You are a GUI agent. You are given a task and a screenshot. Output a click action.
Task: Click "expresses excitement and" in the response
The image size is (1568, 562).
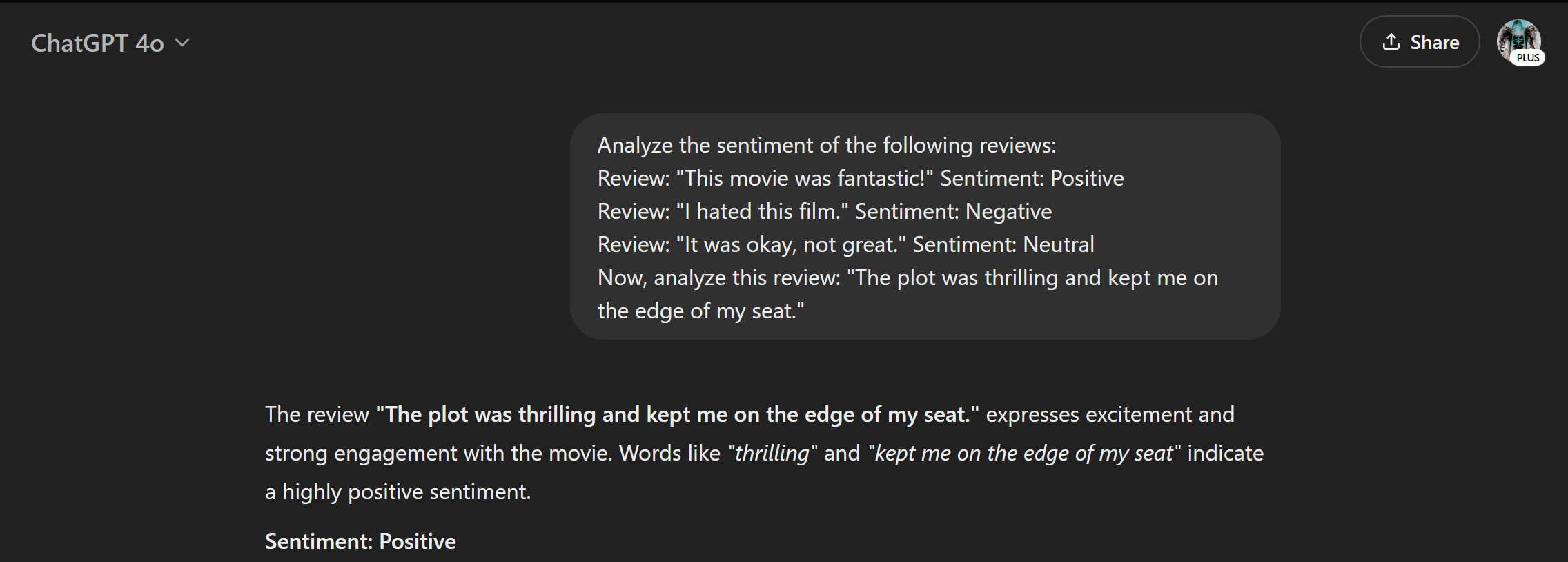(x=1110, y=414)
